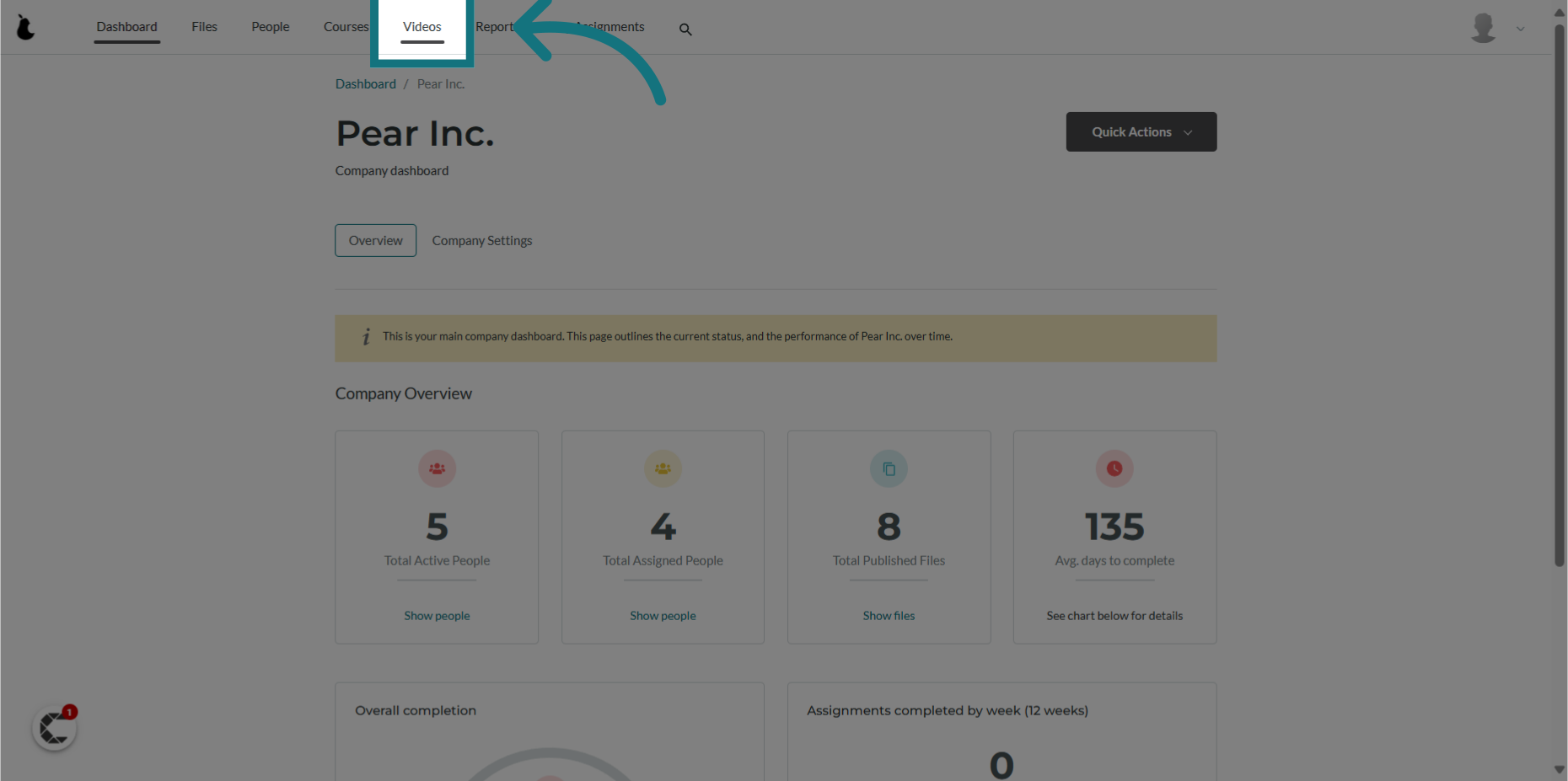1568x781 pixels.
Task: Open the Videos nav item
Action: 422,27
